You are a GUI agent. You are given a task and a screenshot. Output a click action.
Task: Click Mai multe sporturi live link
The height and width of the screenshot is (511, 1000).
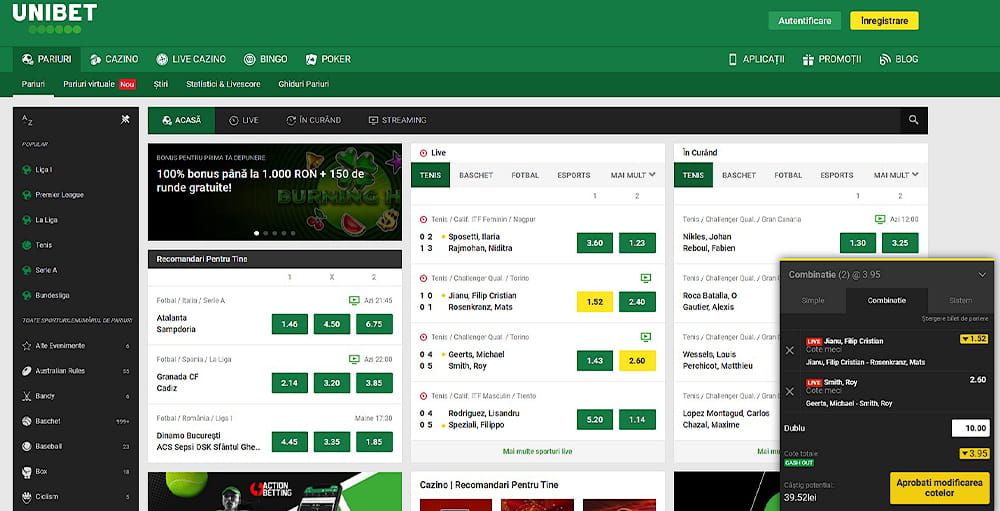[538, 451]
